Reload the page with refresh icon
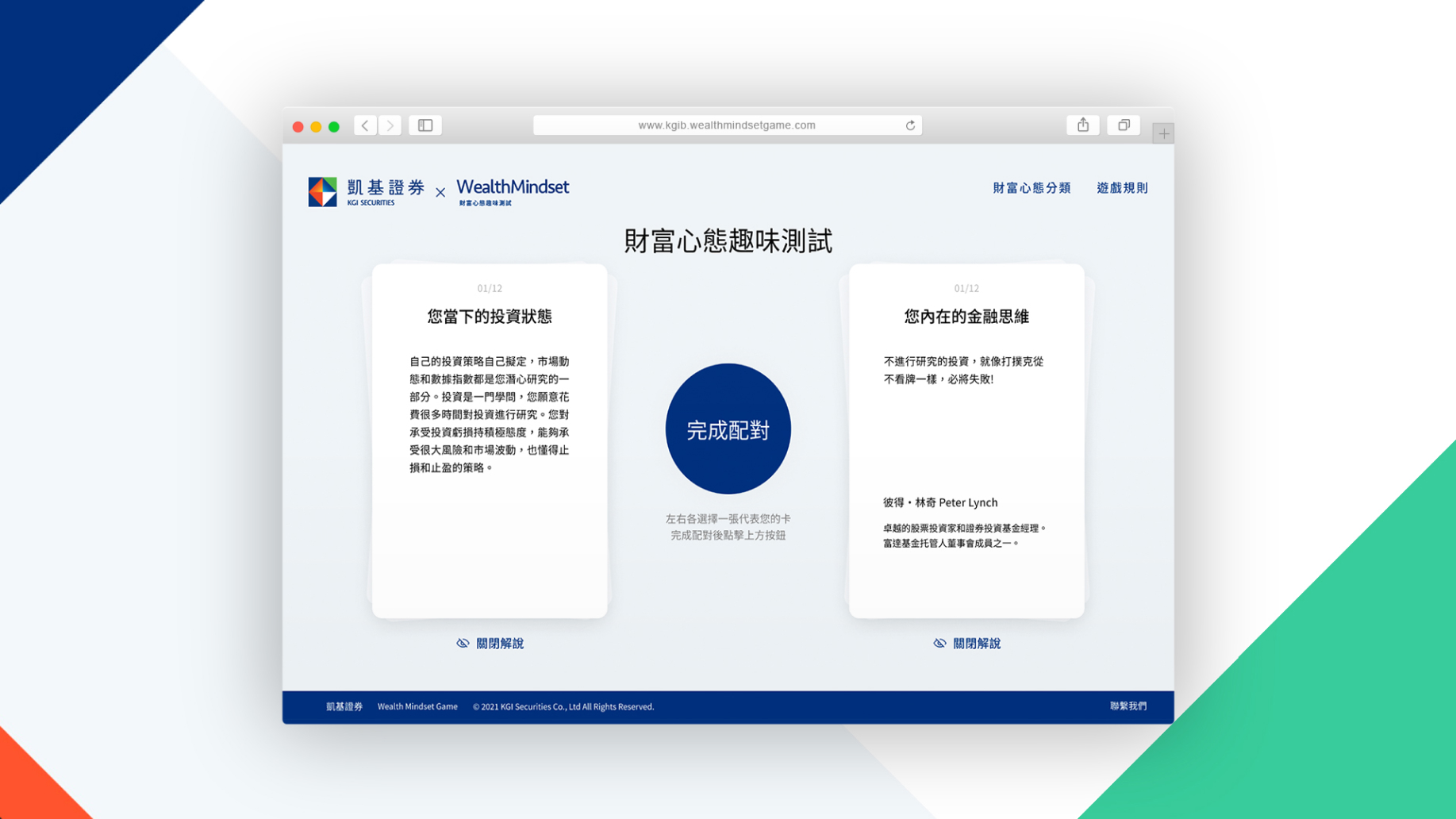Image resolution: width=1456 pixels, height=819 pixels. (910, 125)
